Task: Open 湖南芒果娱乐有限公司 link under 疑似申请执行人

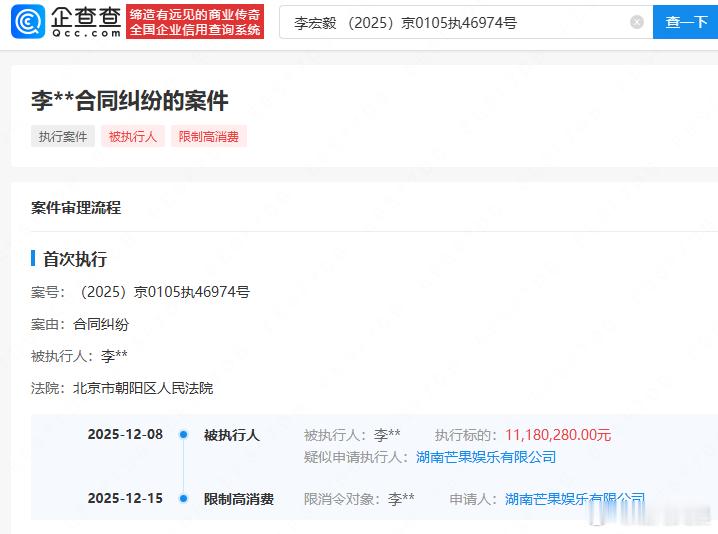Action: pyautogui.click(x=486, y=457)
